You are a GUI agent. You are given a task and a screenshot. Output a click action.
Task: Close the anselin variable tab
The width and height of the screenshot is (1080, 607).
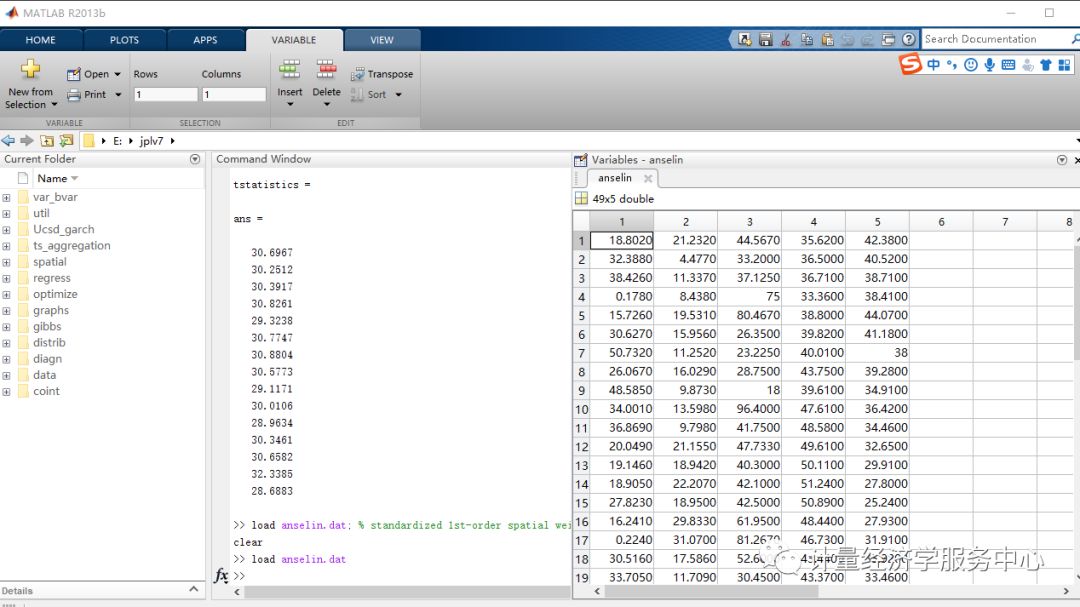(647, 178)
